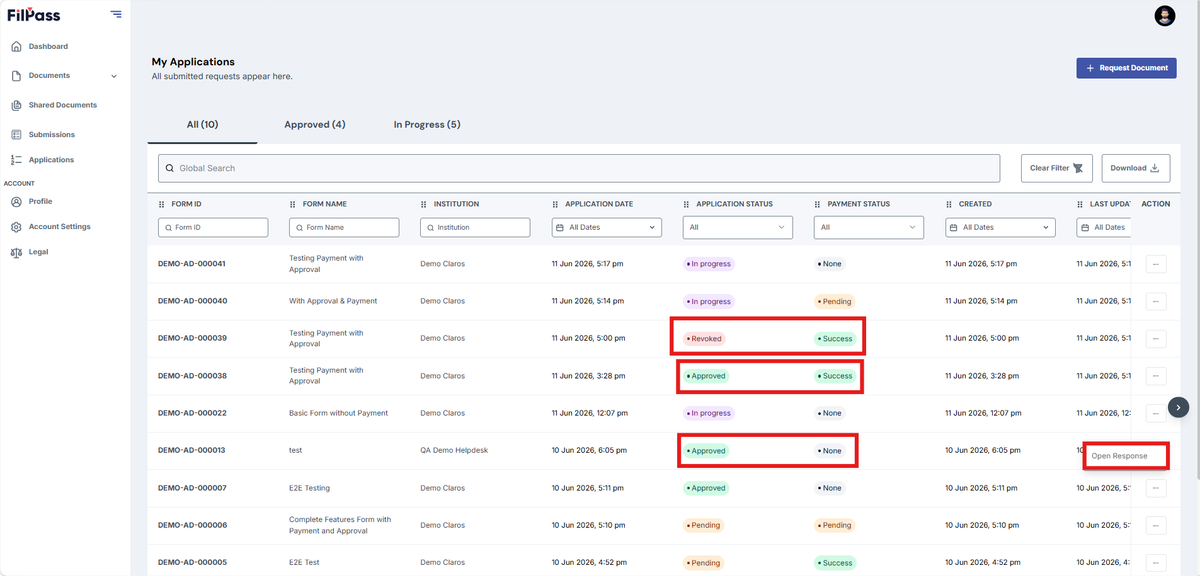The image size is (1200, 576).
Task: Open the Dashboard sidebar item
Action: (48, 46)
